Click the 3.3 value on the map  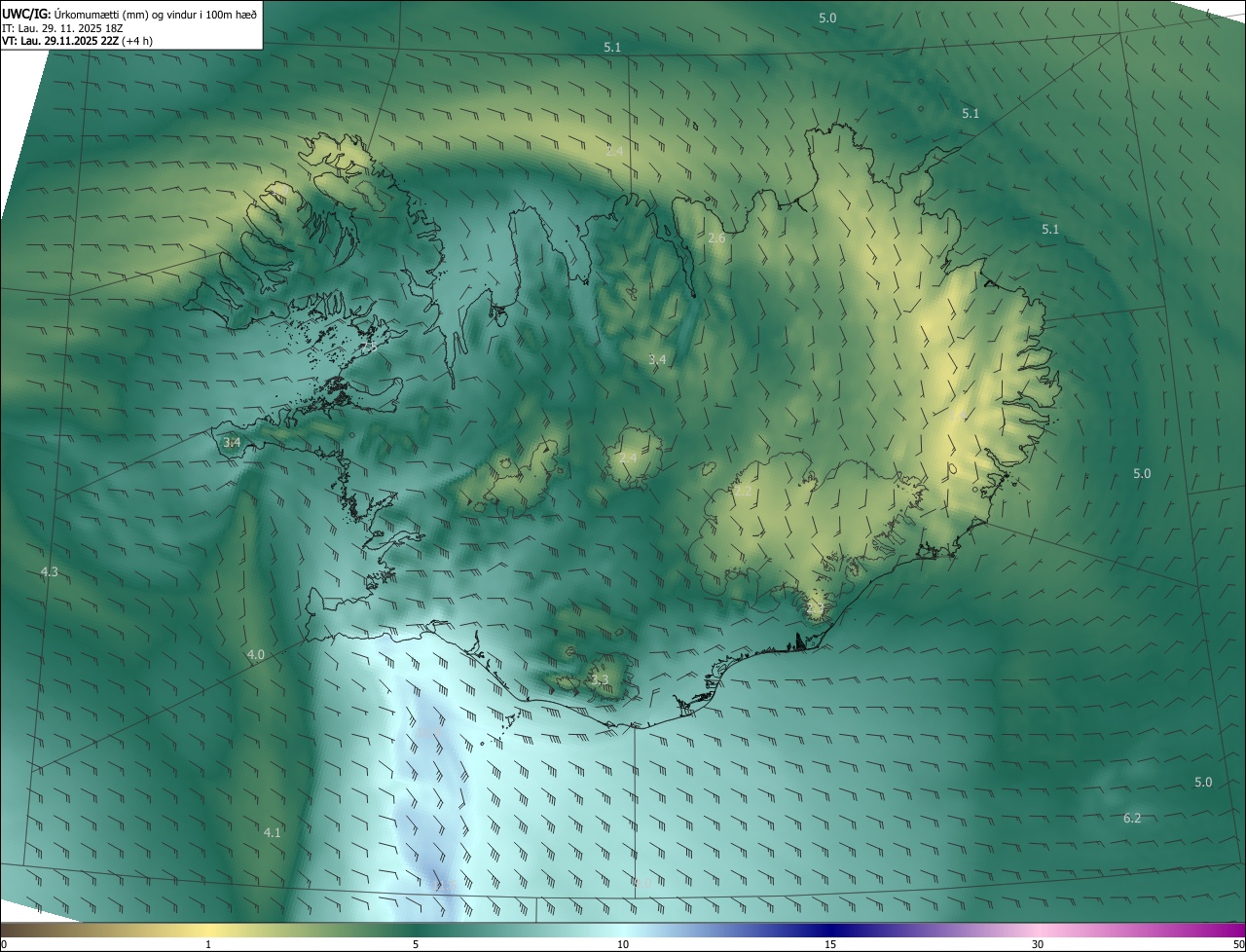600,679
